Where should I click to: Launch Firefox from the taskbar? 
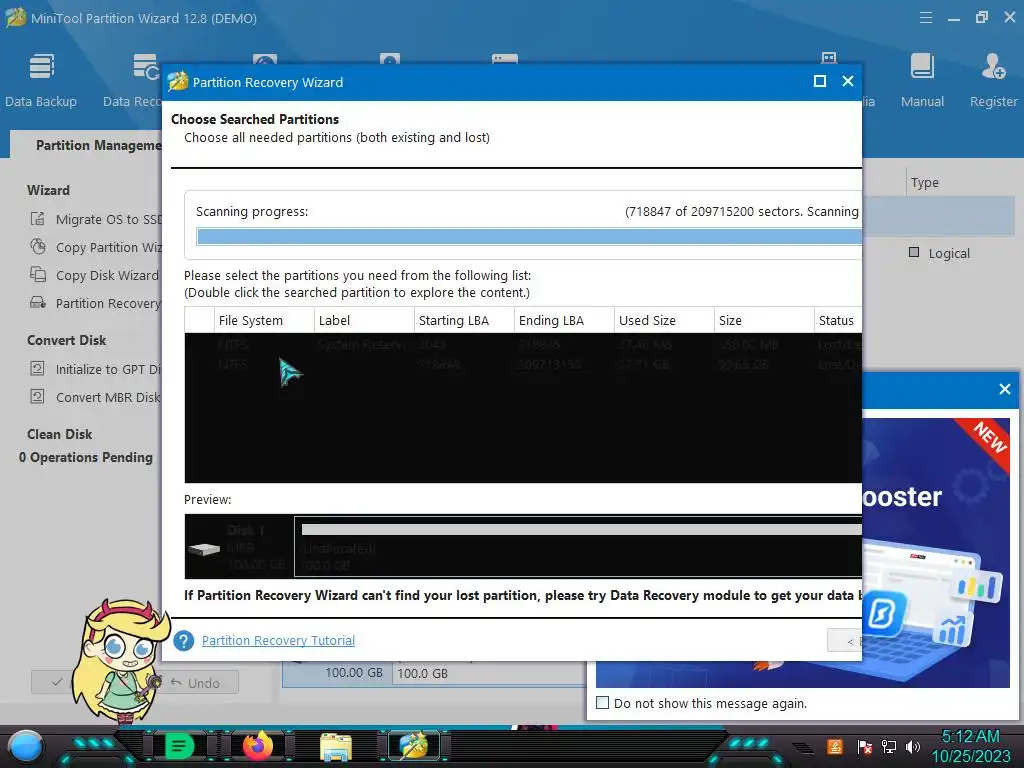click(x=258, y=746)
